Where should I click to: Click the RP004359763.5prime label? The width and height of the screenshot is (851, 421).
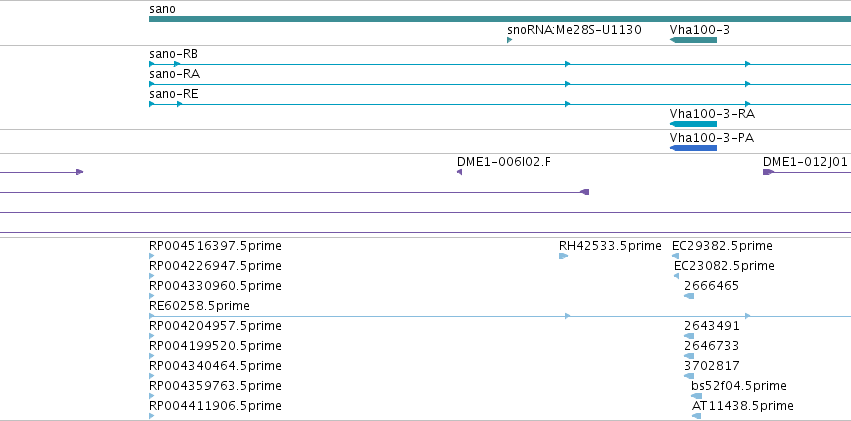click(x=215, y=386)
